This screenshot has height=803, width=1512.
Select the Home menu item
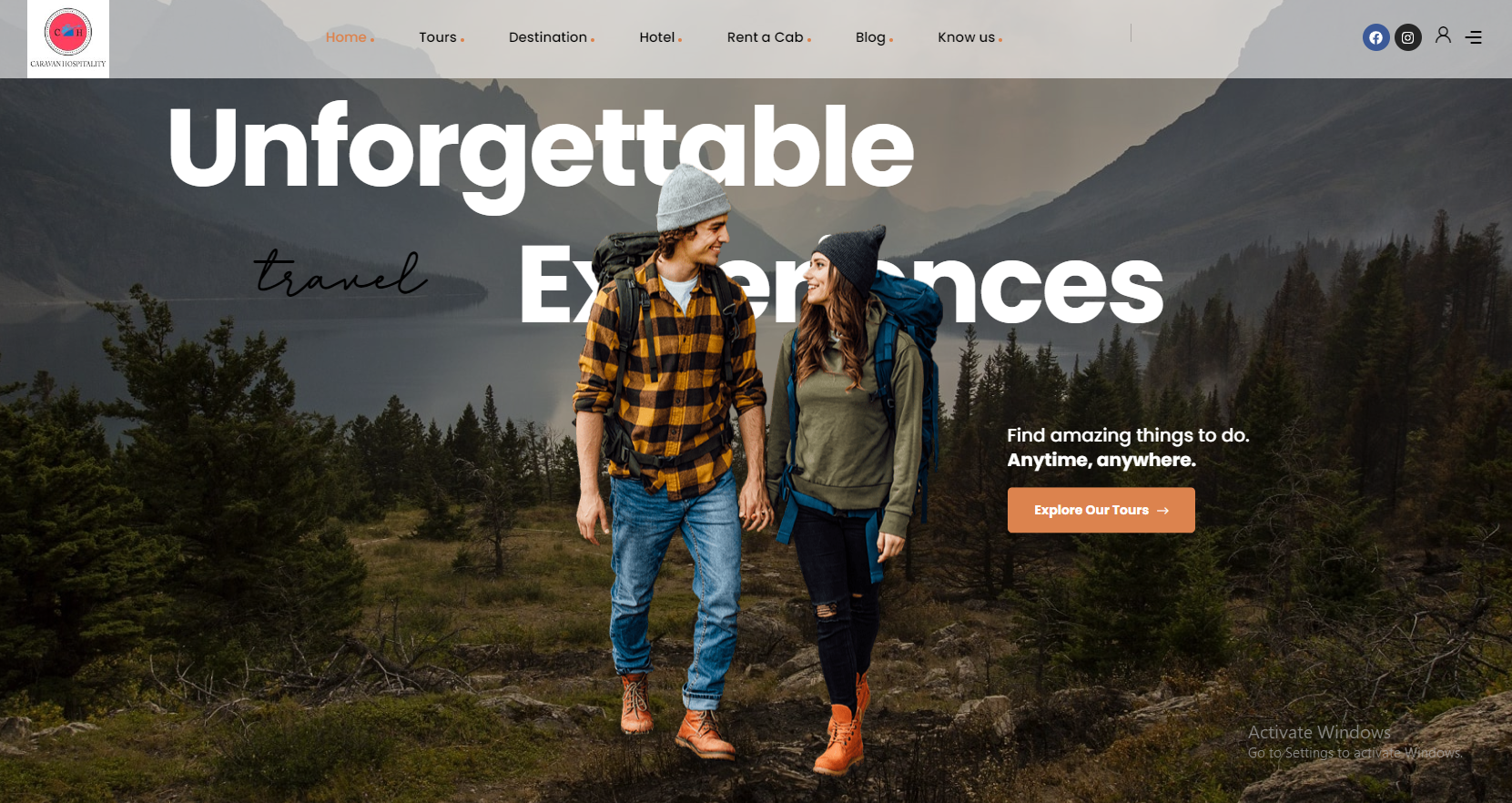[350, 37]
